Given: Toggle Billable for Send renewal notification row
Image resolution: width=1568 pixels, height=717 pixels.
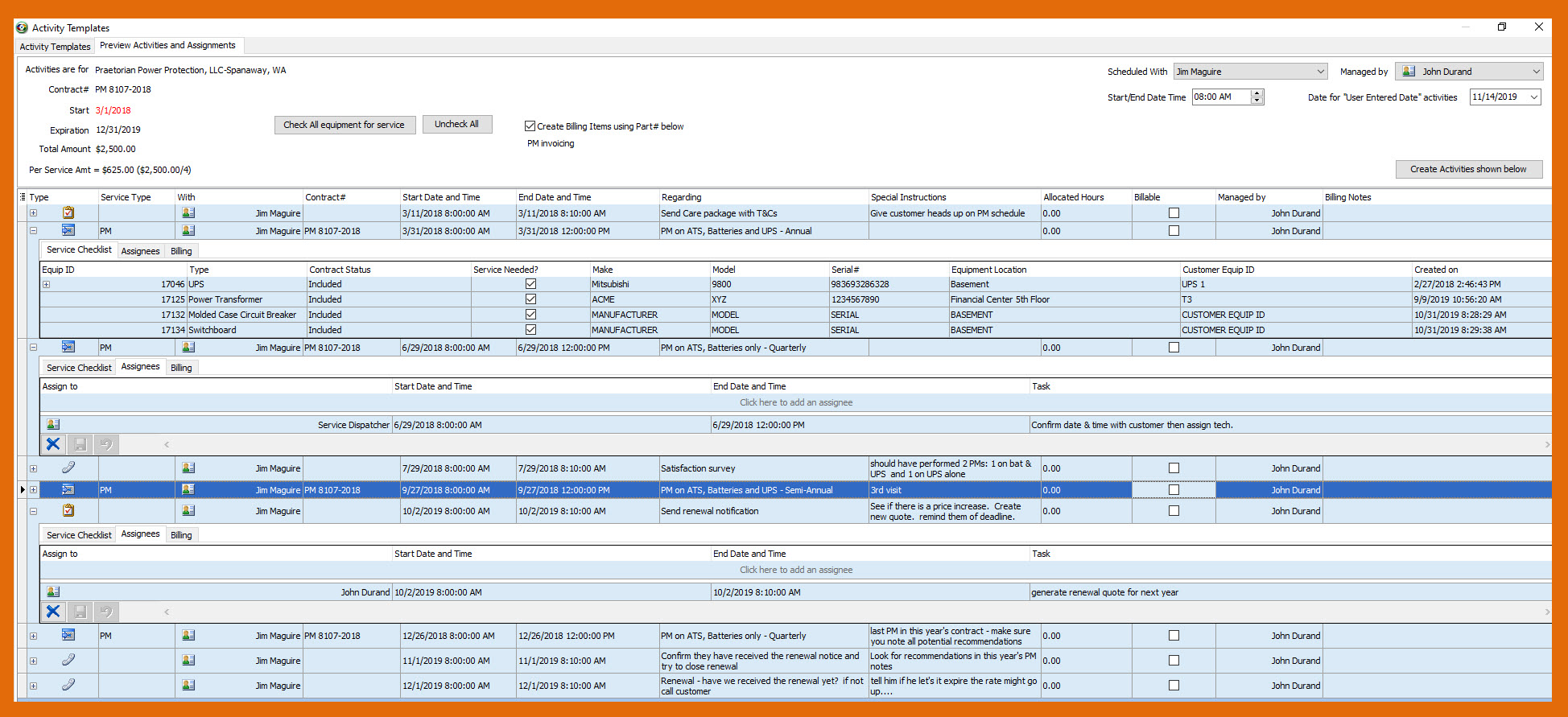Looking at the screenshot, I should tap(1174, 510).
